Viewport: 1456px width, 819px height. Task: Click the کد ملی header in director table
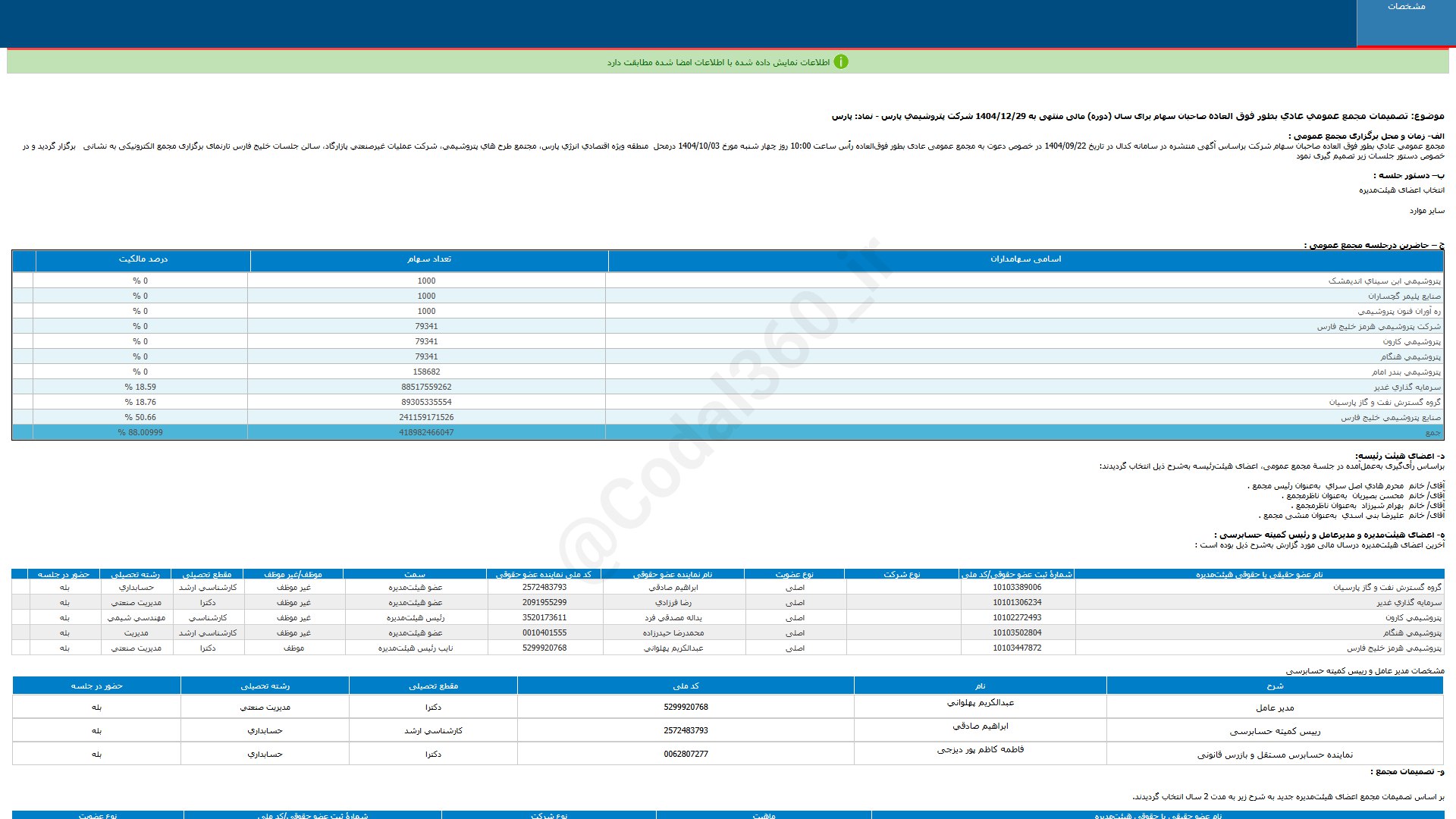686,686
